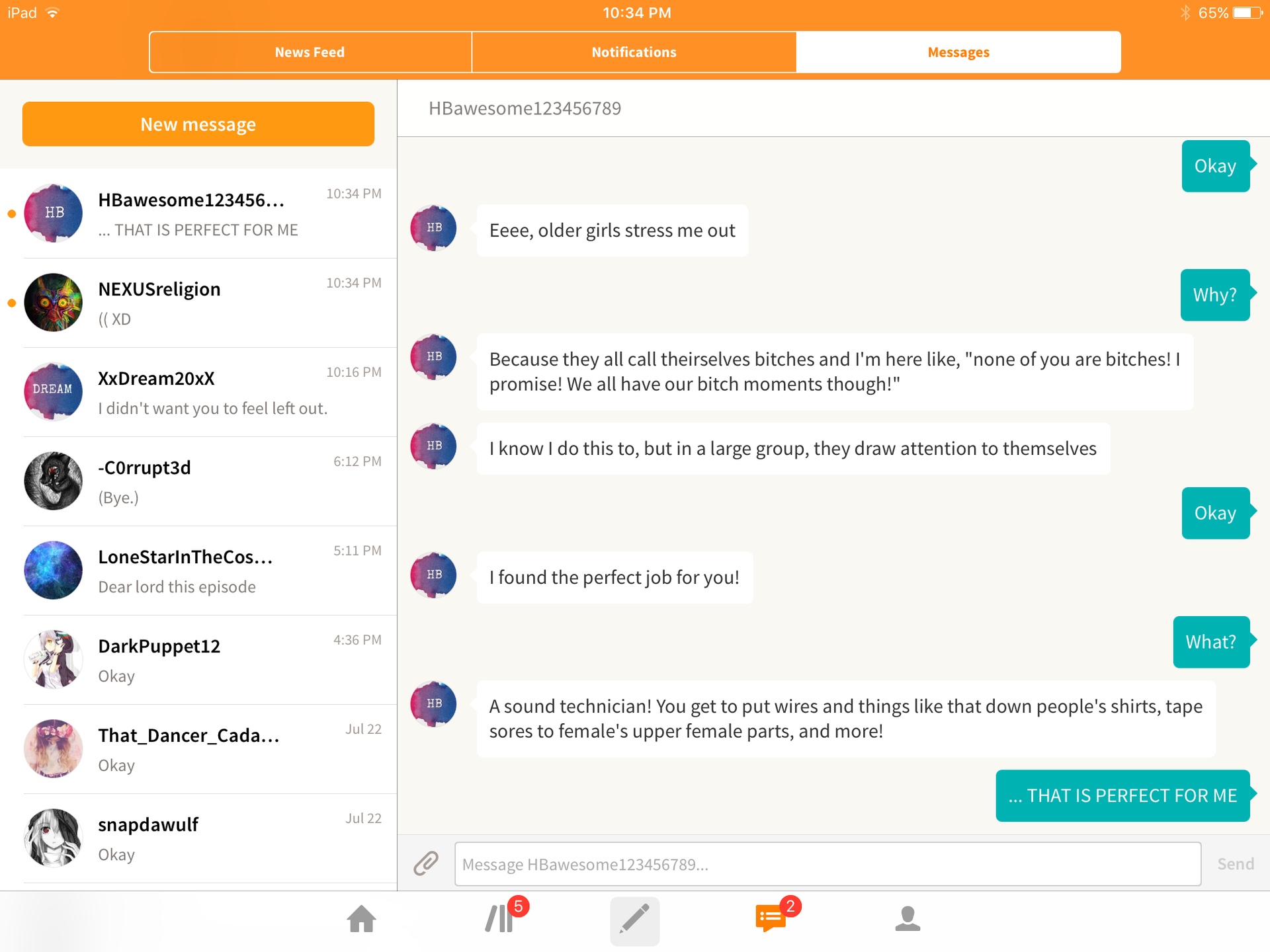1270x952 pixels.
Task: Tap the pencil Write icon
Action: click(x=634, y=920)
